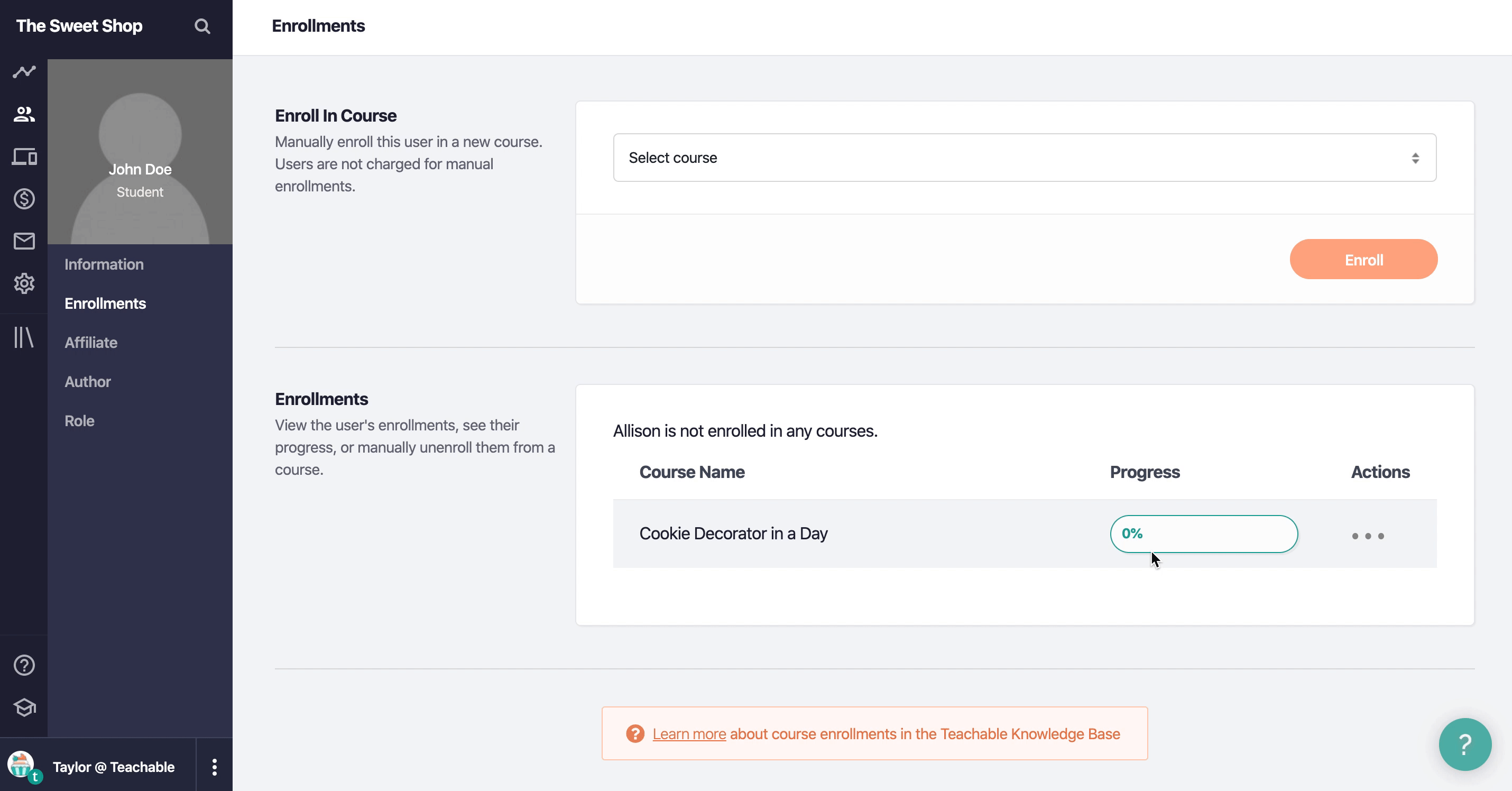Click the Affiliate menu item in sidebar

pos(91,342)
